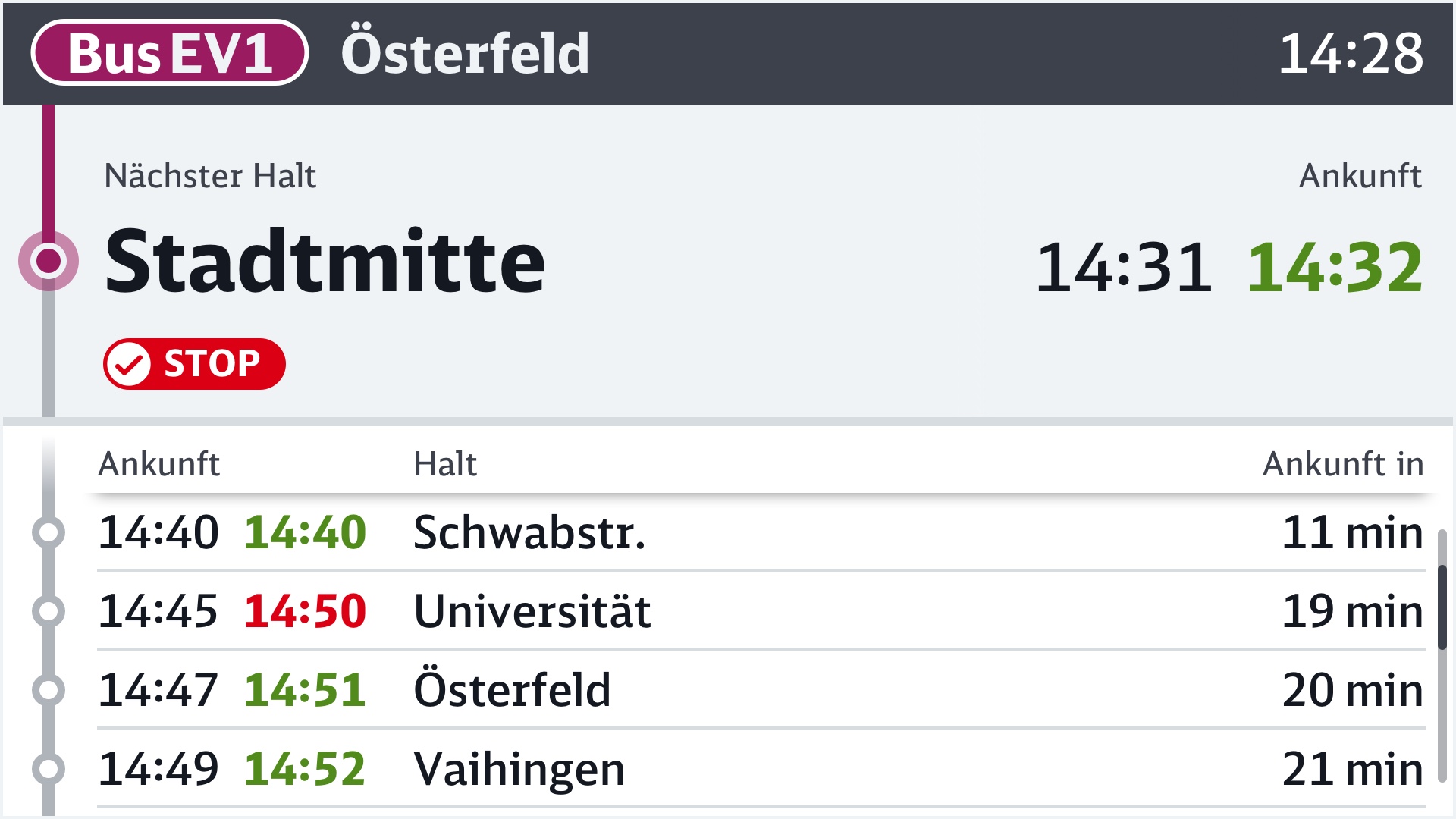Click the Schwabstr. route stop circle
The image size is (1456, 819).
(x=49, y=532)
